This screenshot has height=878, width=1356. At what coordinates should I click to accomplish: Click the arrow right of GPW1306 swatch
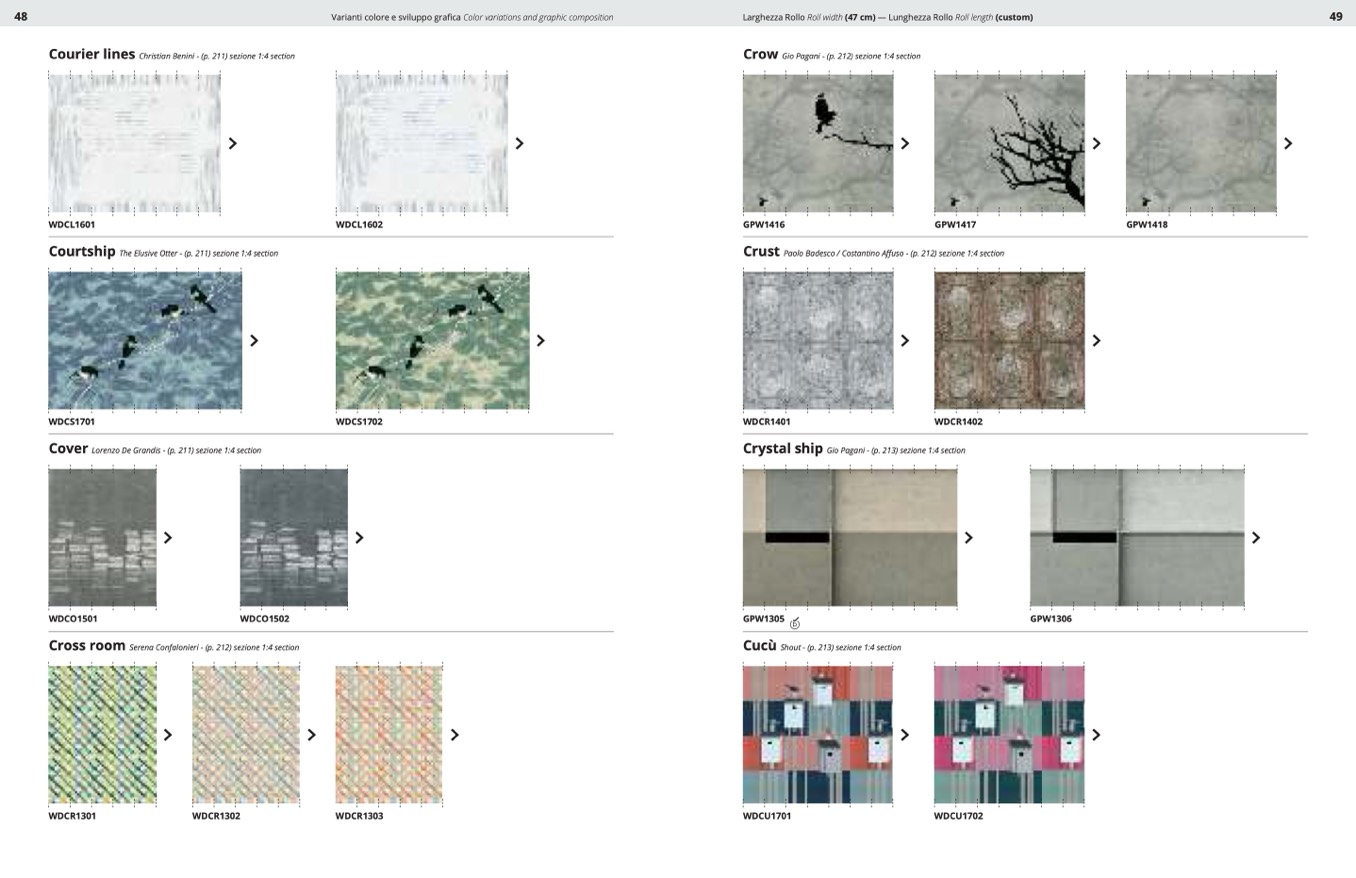1257,538
